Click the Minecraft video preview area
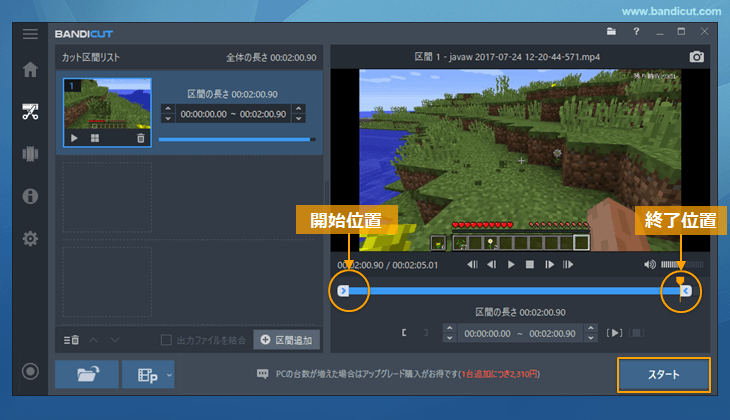Screen dimensions: 730x420 (x=520, y=160)
